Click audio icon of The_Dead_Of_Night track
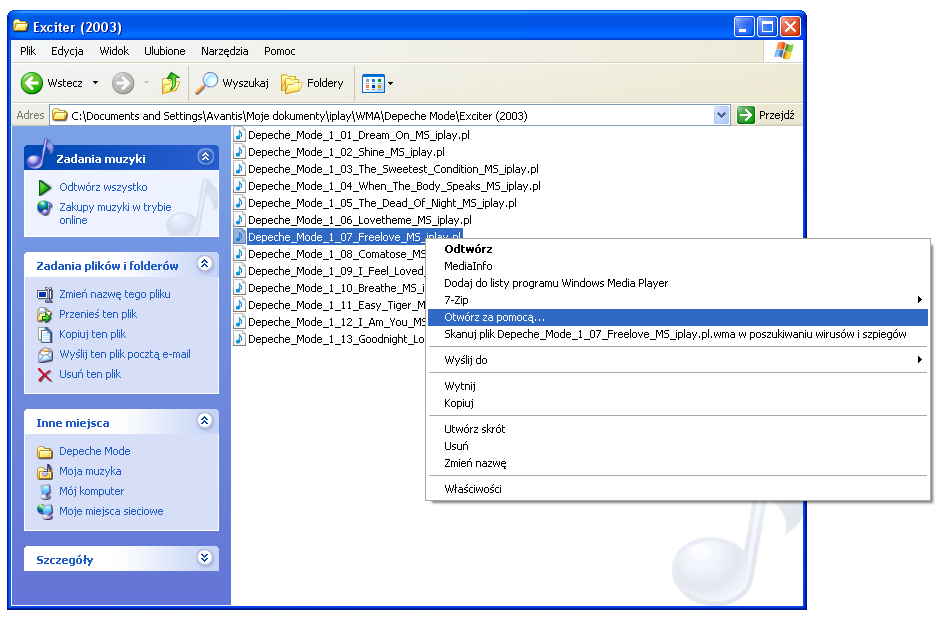This screenshot has width=948, height=626. [239, 203]
